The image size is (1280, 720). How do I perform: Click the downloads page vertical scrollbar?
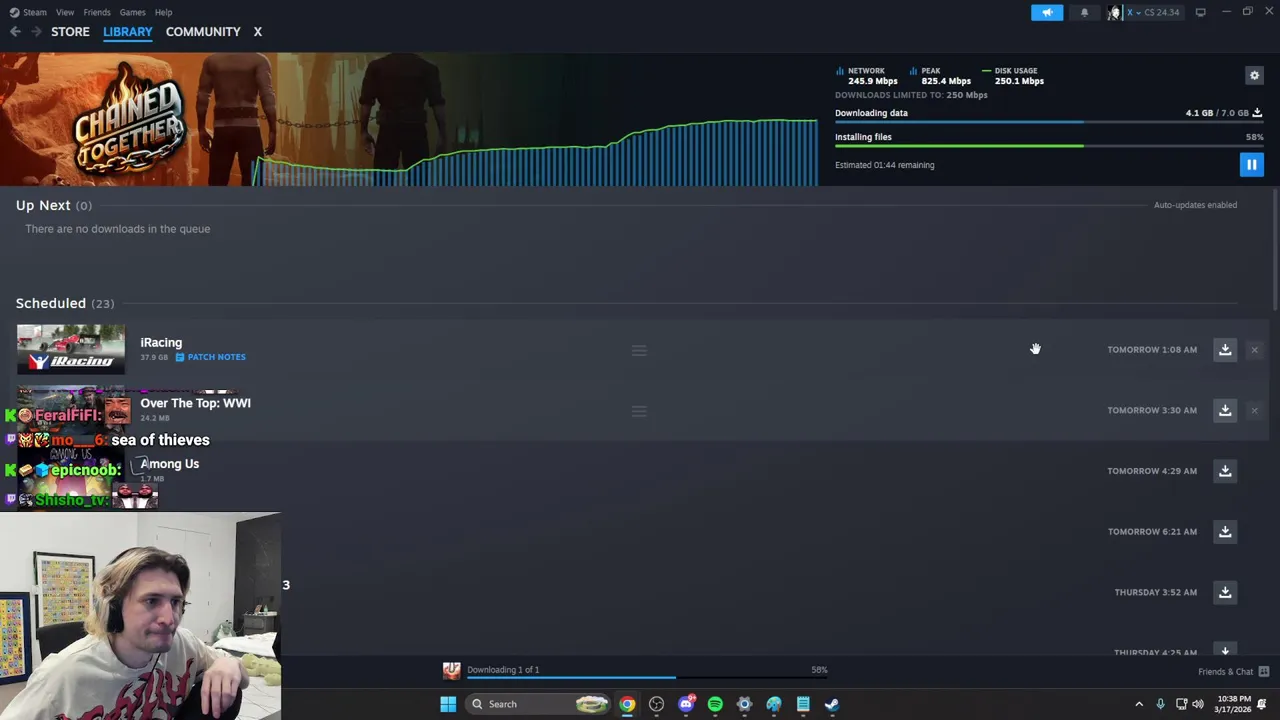tap(1275, 250)
